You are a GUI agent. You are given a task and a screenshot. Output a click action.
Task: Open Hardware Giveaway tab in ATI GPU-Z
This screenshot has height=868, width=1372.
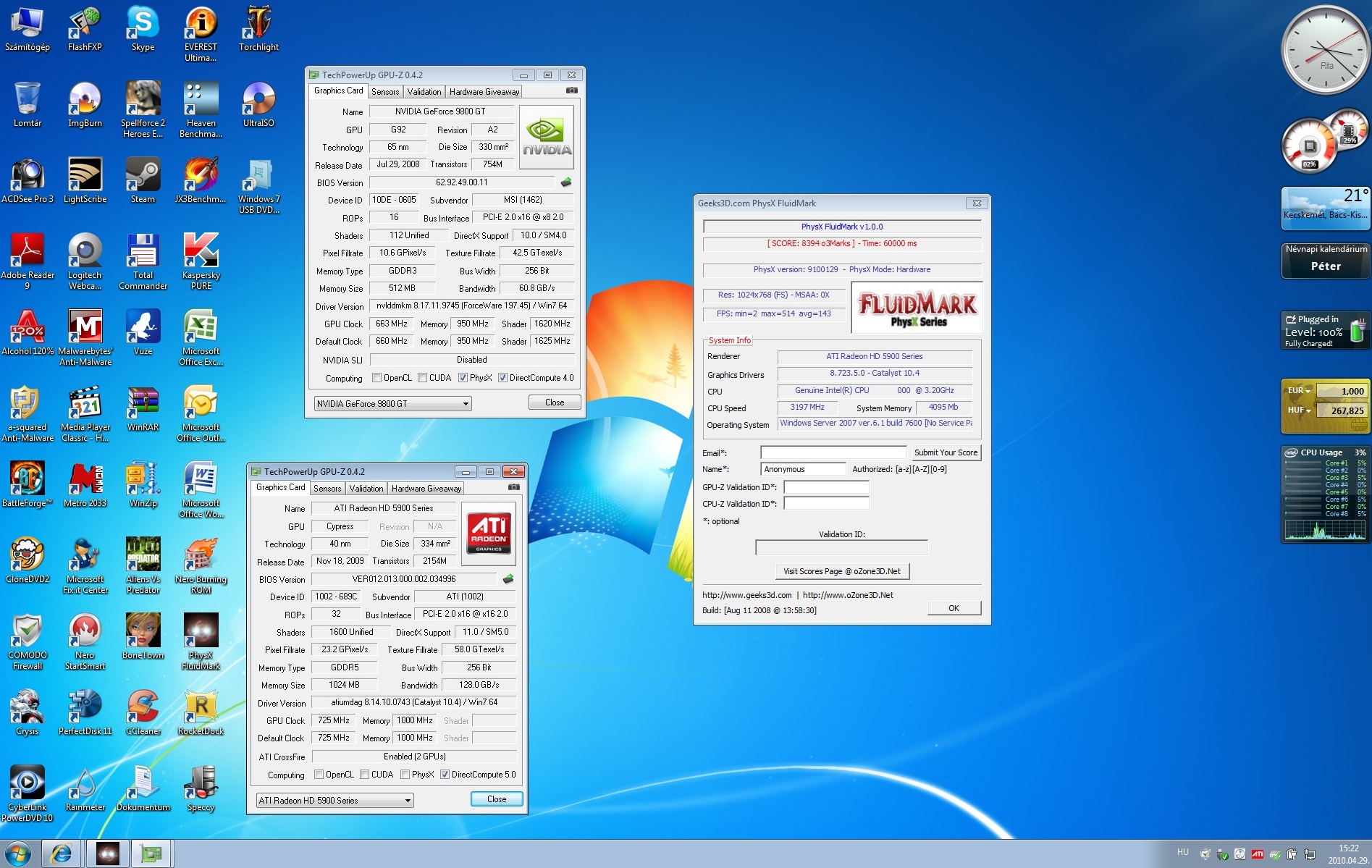[426, 489]
